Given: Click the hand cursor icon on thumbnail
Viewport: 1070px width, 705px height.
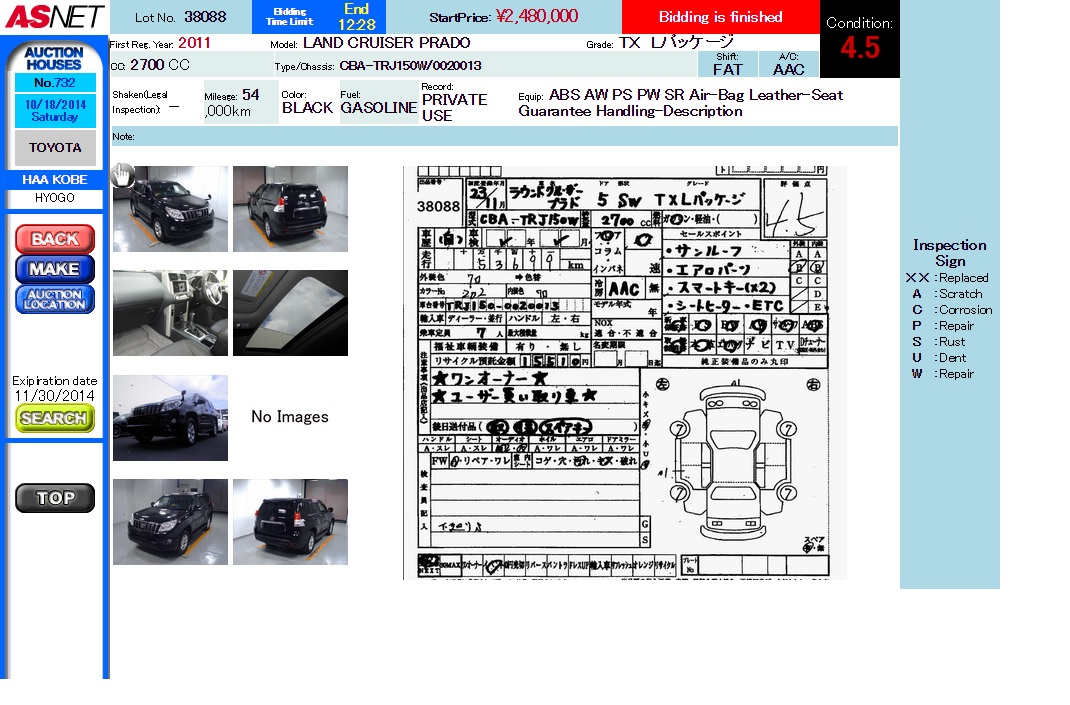Looking at the screenshot, I should [x=122, y=176].
